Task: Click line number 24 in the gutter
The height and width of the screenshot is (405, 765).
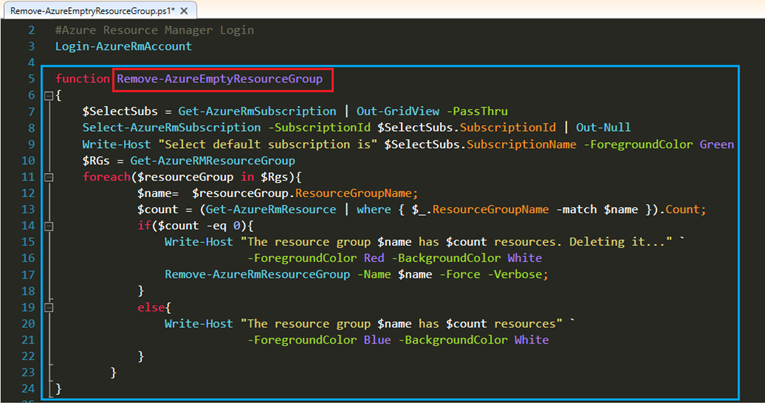Action: pyautogui.click(x=28, y=389)
